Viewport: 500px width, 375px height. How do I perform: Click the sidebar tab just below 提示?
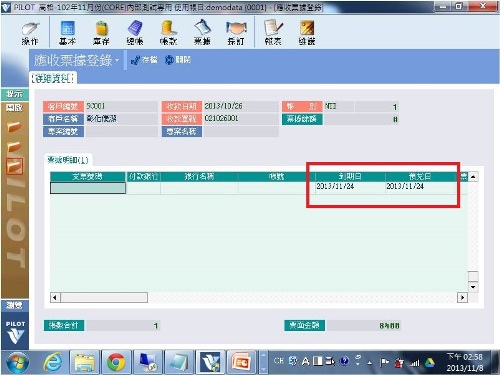click(x=14, y=107)
